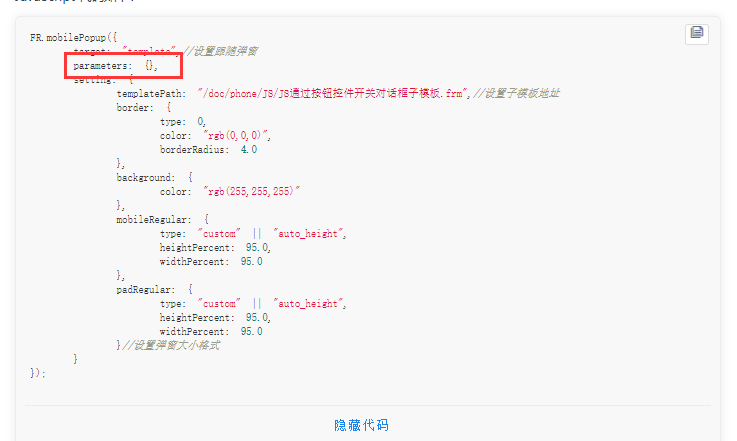Image resolution: width=737 pixels, height=441 pixels.
Task: Click the "rgb(255,255,255)" color value
Action: point(251,191)
